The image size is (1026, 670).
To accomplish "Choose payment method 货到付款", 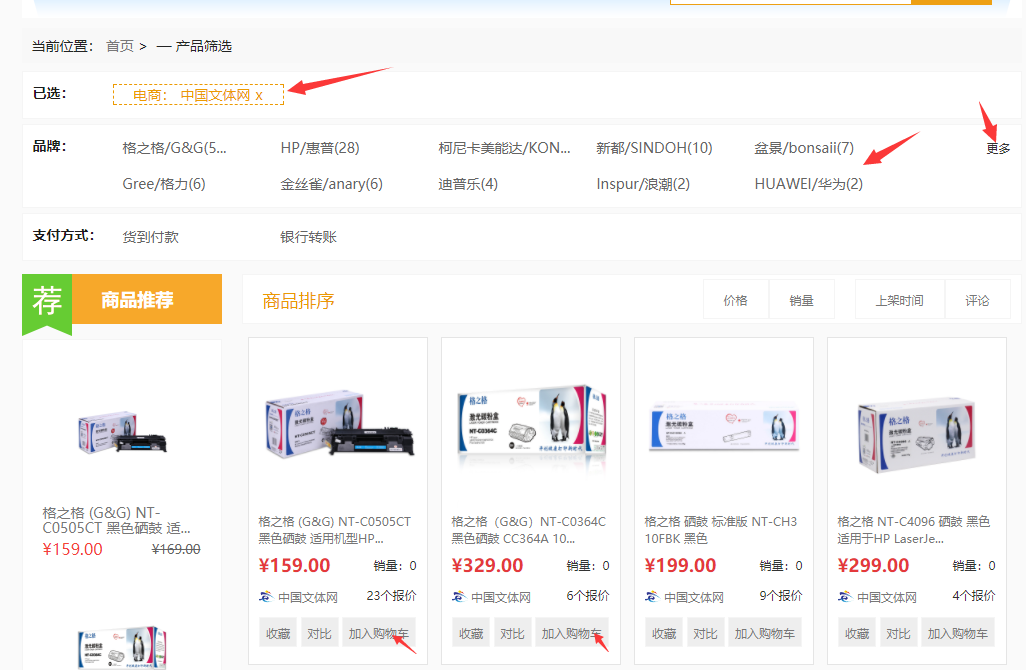I will point(150,237).
